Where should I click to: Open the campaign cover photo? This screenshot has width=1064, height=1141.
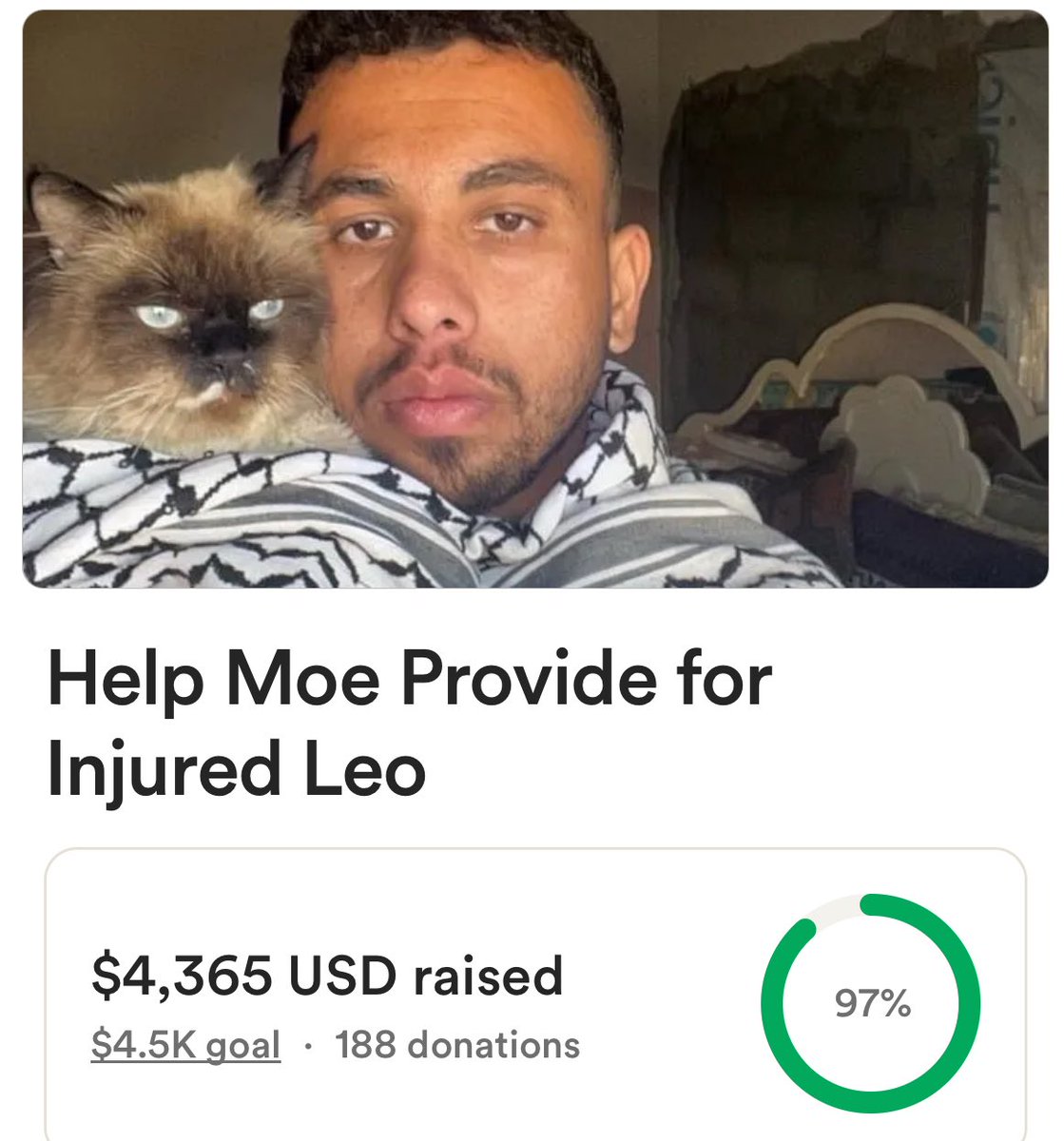coord(534,299)
